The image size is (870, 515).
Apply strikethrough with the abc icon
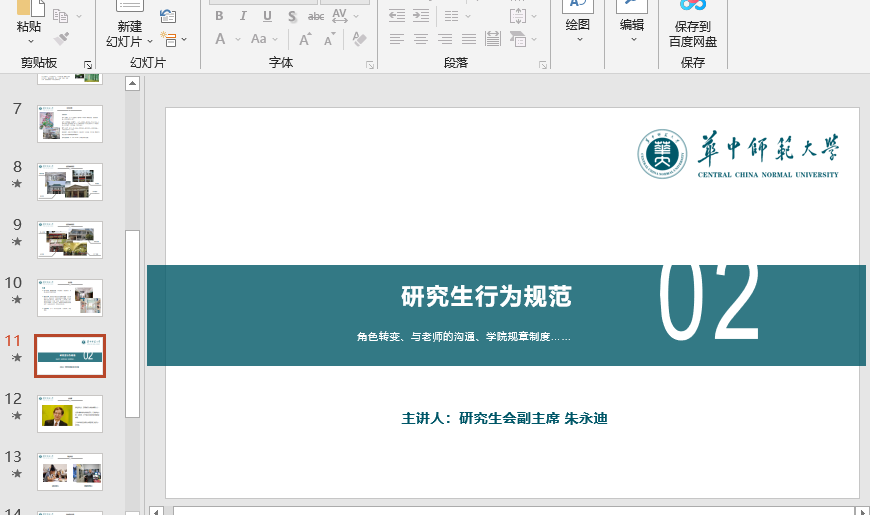[316, 16]
